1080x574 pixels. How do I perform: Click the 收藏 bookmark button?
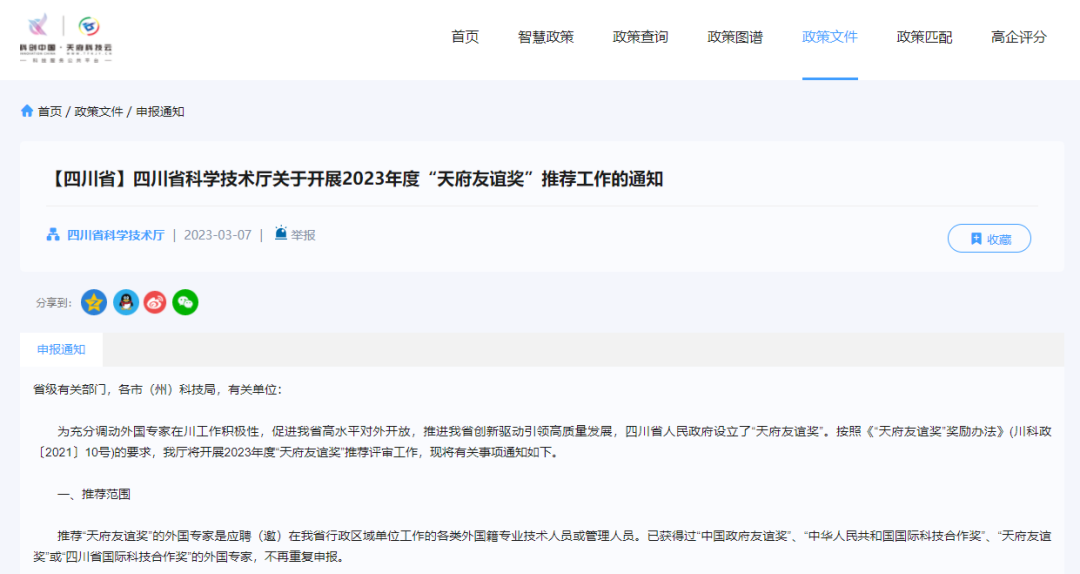(989, 238)
